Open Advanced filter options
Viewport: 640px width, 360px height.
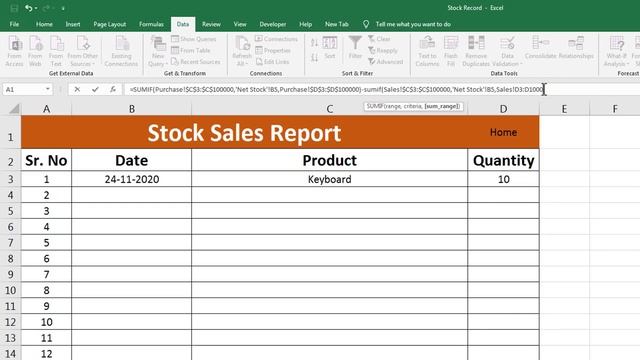coord(386,62)
